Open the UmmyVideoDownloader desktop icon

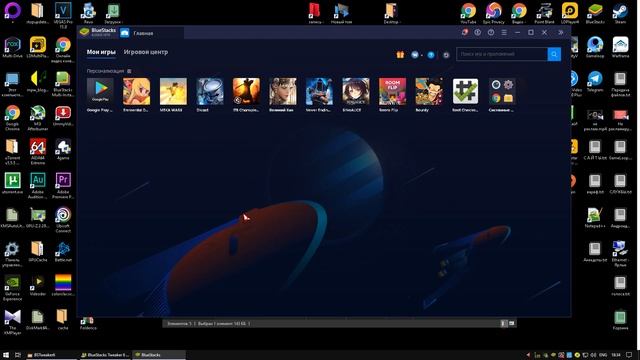63,115
